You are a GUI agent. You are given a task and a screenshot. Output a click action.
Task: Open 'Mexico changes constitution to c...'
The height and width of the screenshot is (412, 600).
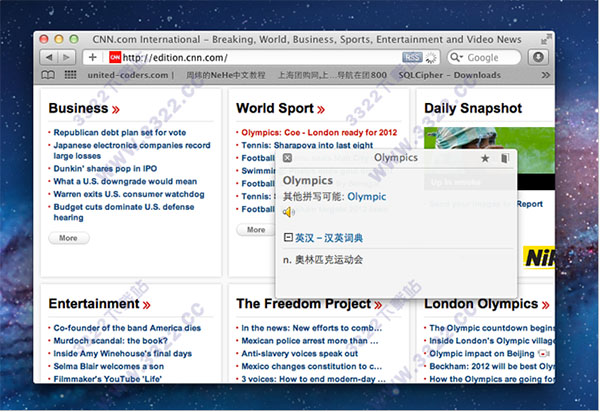311,366
